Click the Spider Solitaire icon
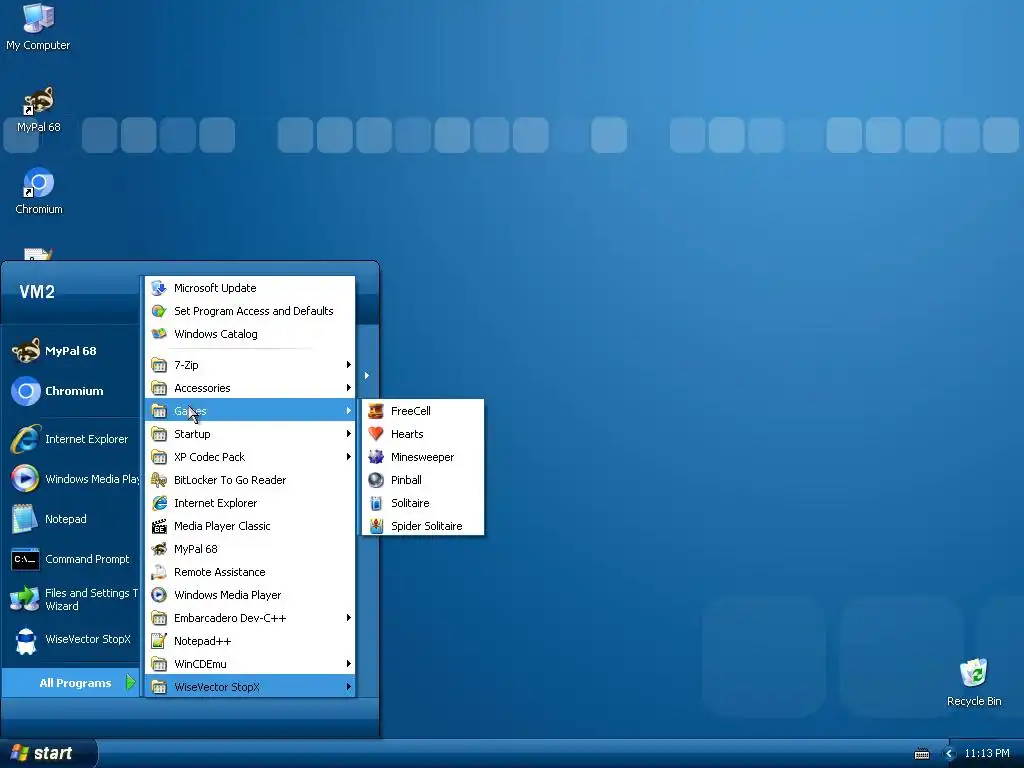 (376, 526)
